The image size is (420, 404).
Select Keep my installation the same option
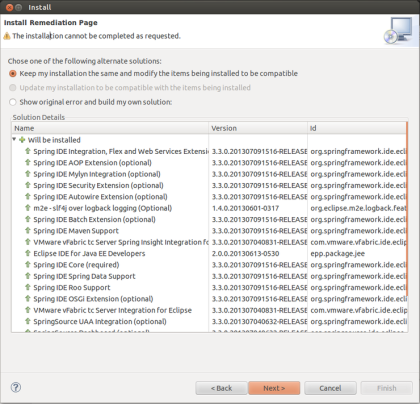click(13, 74)
